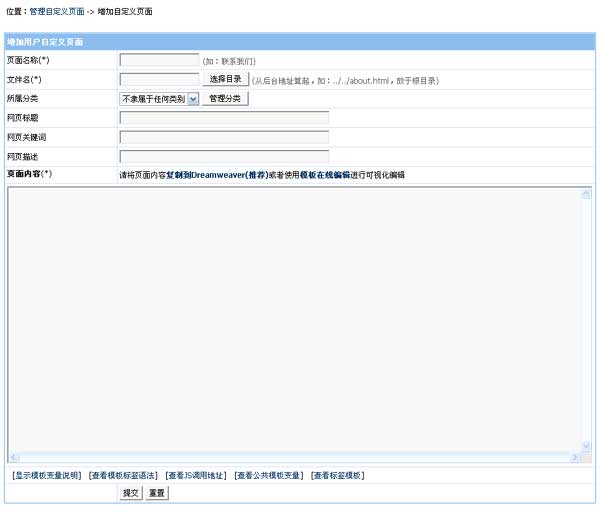Reset the form using 重置 button
Image resolution: width=600 pixels, height=512 pixels.
[x=157, y=493]
